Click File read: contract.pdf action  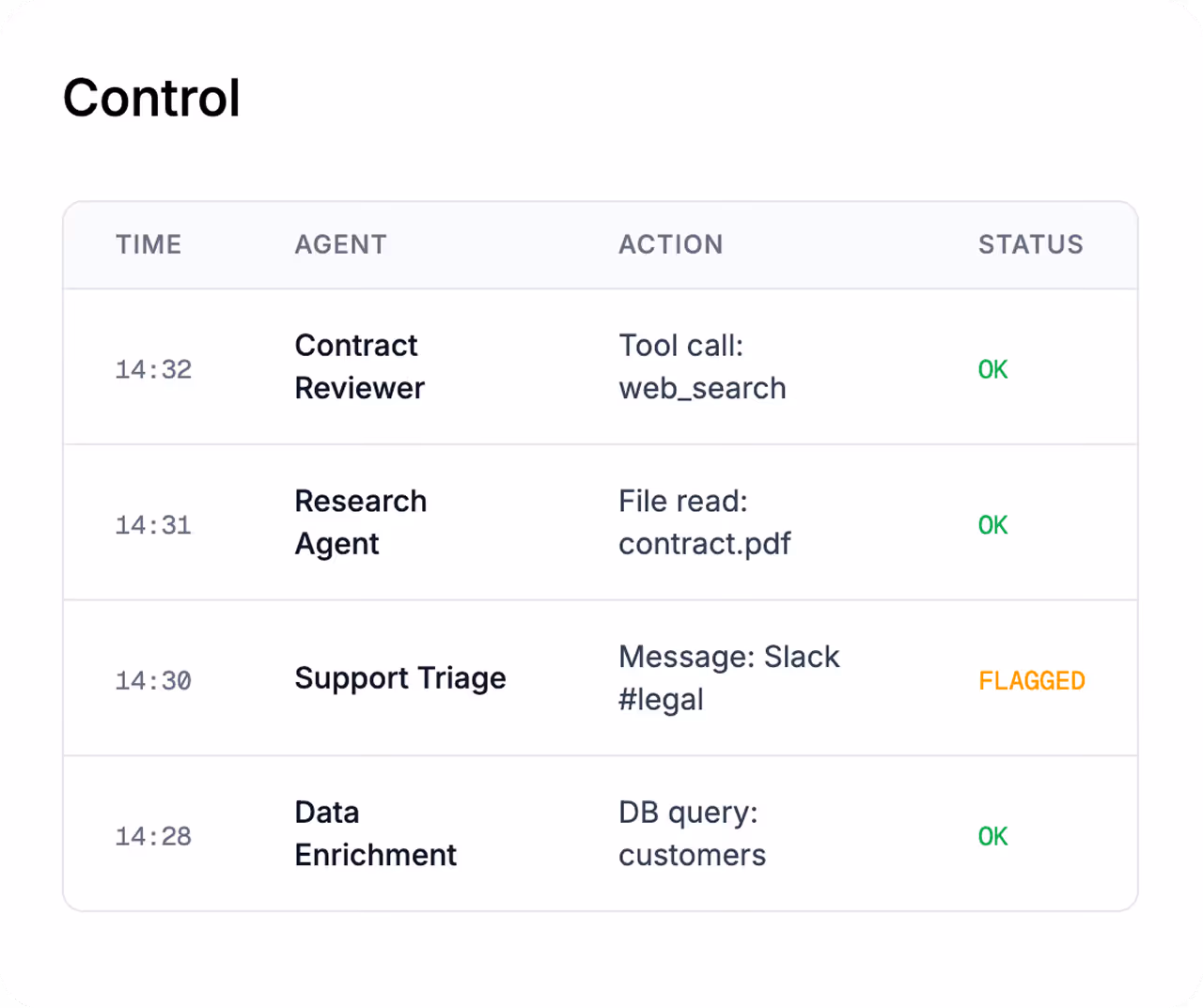(704, 522)
